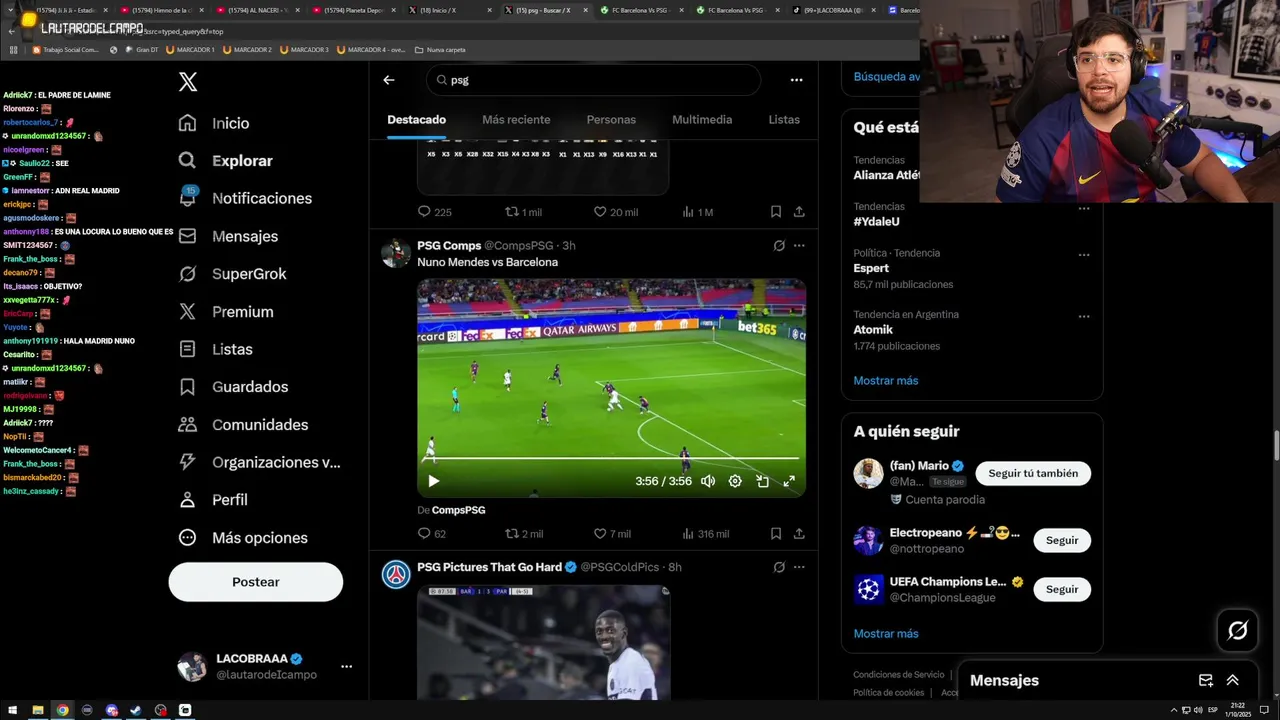Repost the PSG Comps post with 2 mil
The width and height of the screenshot is (1280, 720).
pos(524,534)
